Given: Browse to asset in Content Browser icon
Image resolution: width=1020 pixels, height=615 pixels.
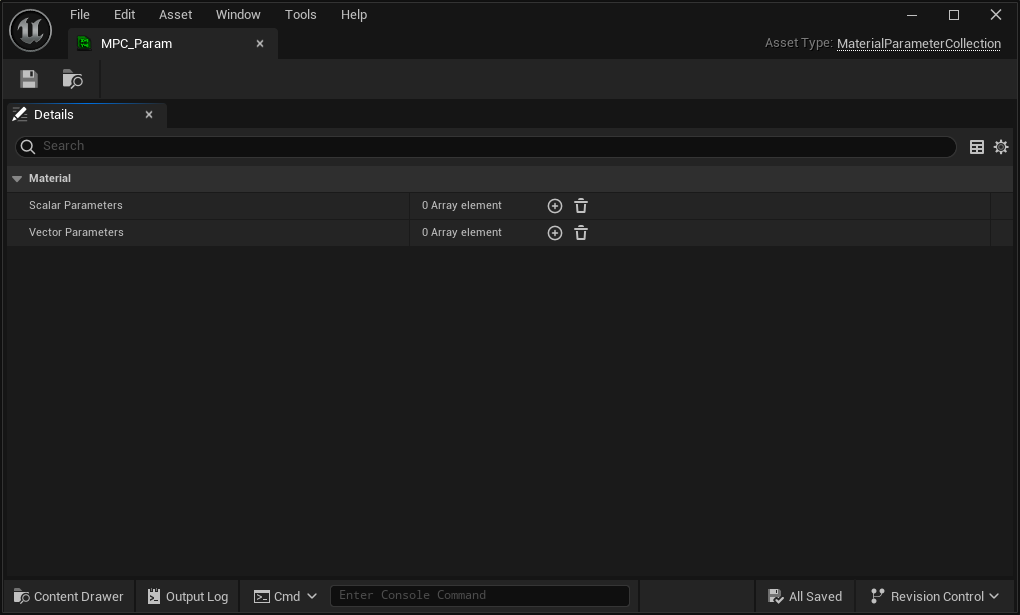Looking at the screenshot, I should (72, 79).
